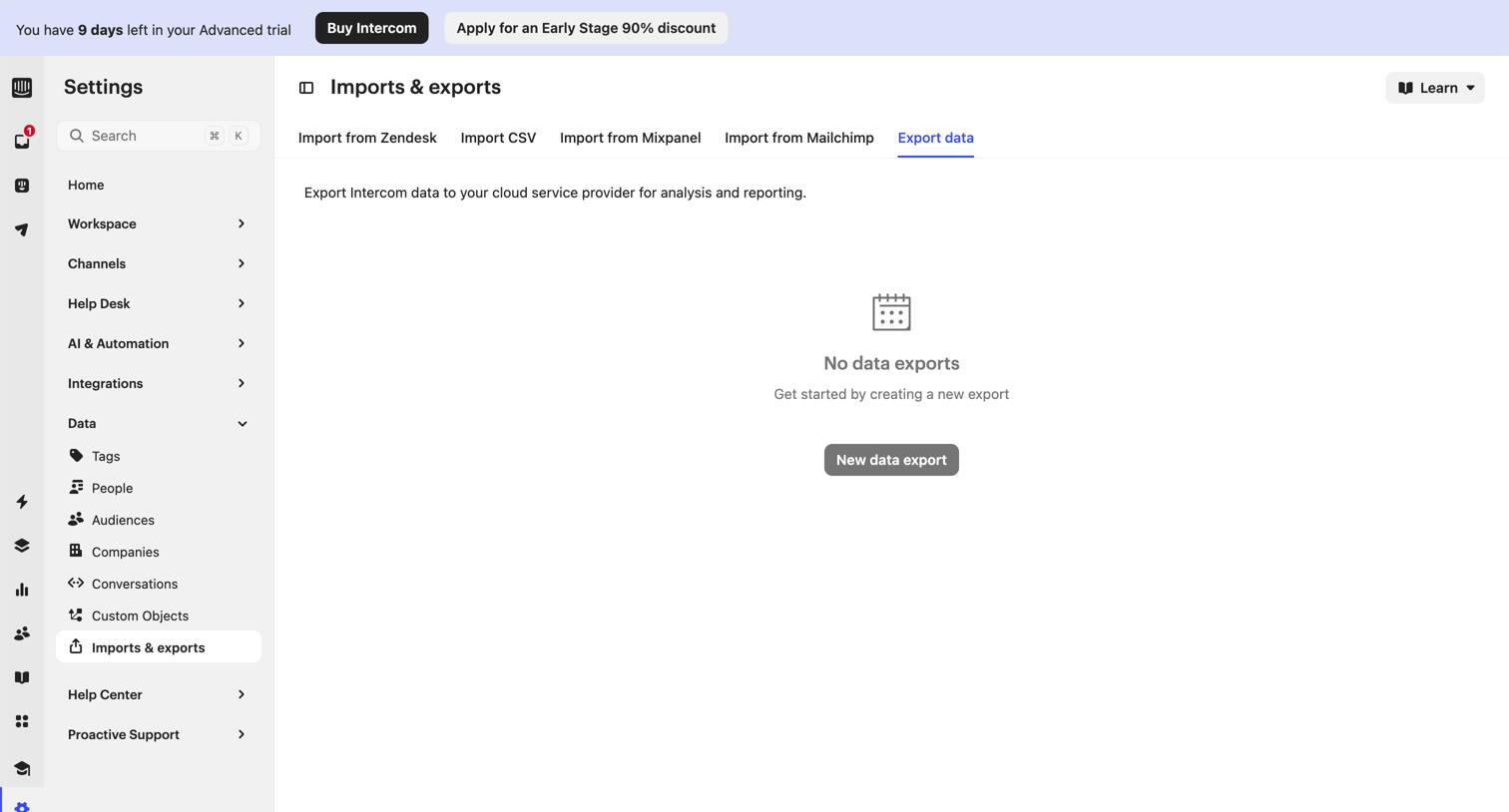The image size is (1509, 812).
Task: Expand the AI & Automation section
Action: pyautogui.click(x=158, y=343)
